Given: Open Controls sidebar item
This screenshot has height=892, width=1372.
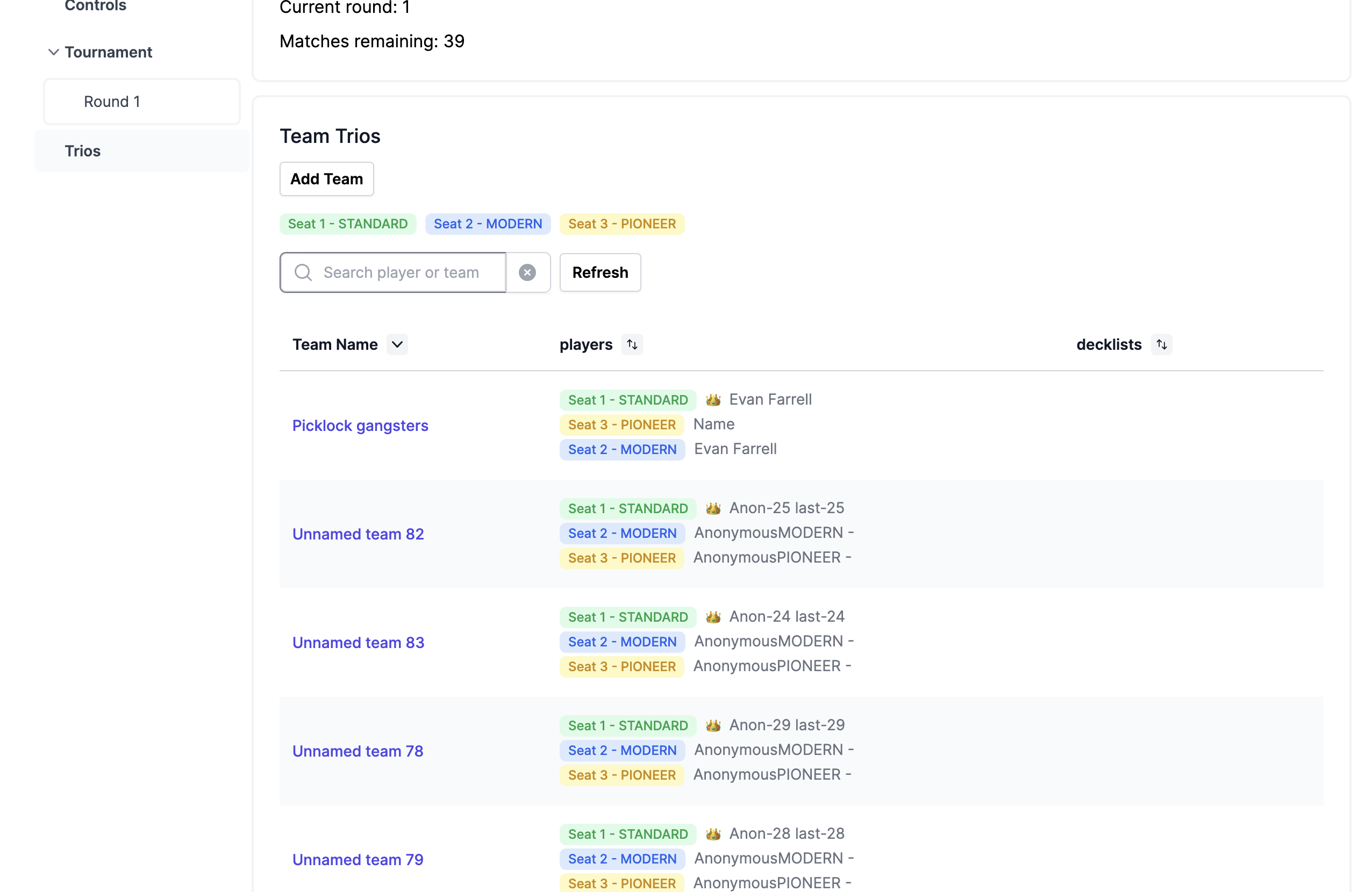Looking at the screenshot, I should (x=95, y=6).
